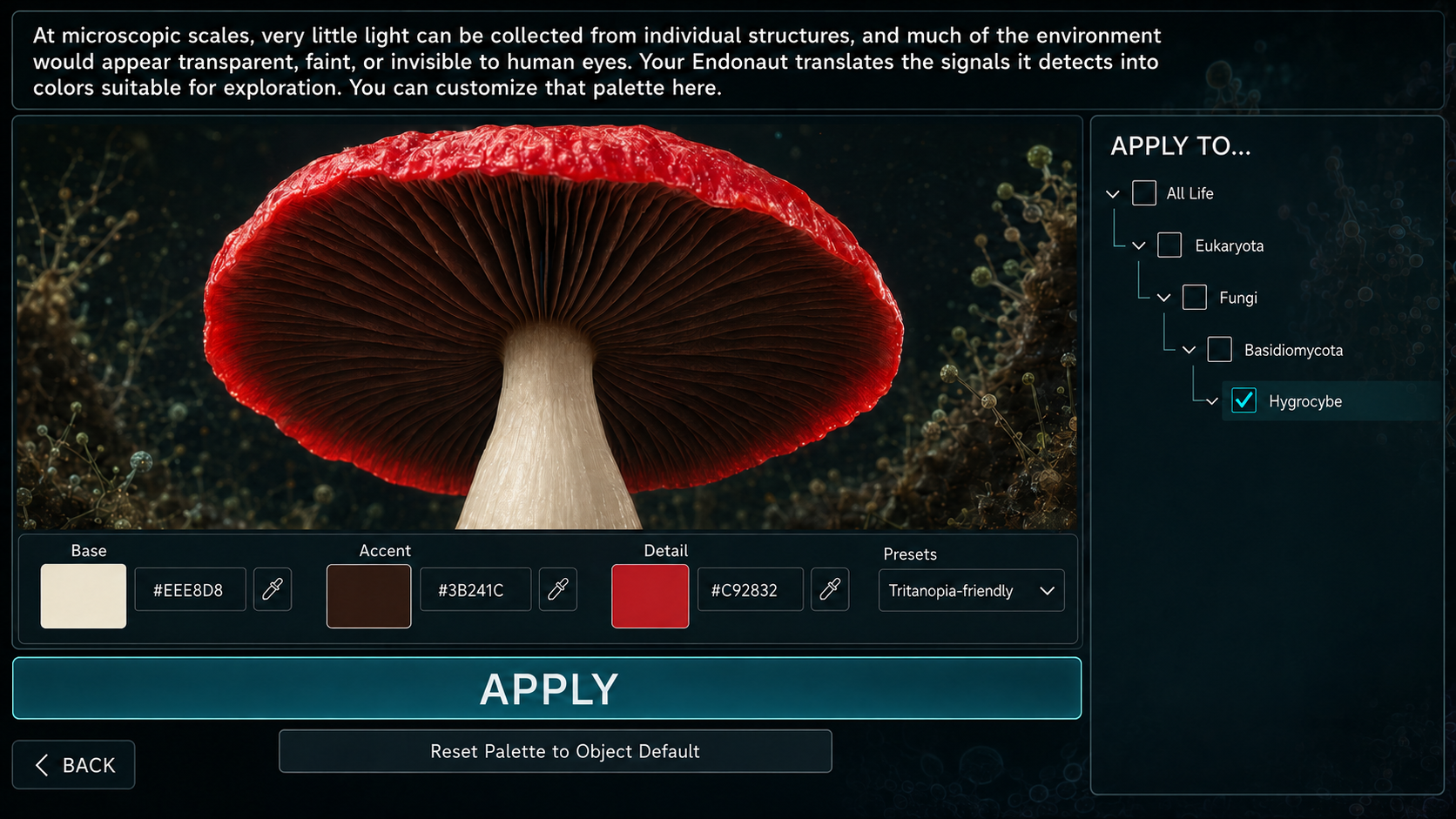Open the Accent color swatch
The image size is (1456, 819).
click(x=369, y=596)
